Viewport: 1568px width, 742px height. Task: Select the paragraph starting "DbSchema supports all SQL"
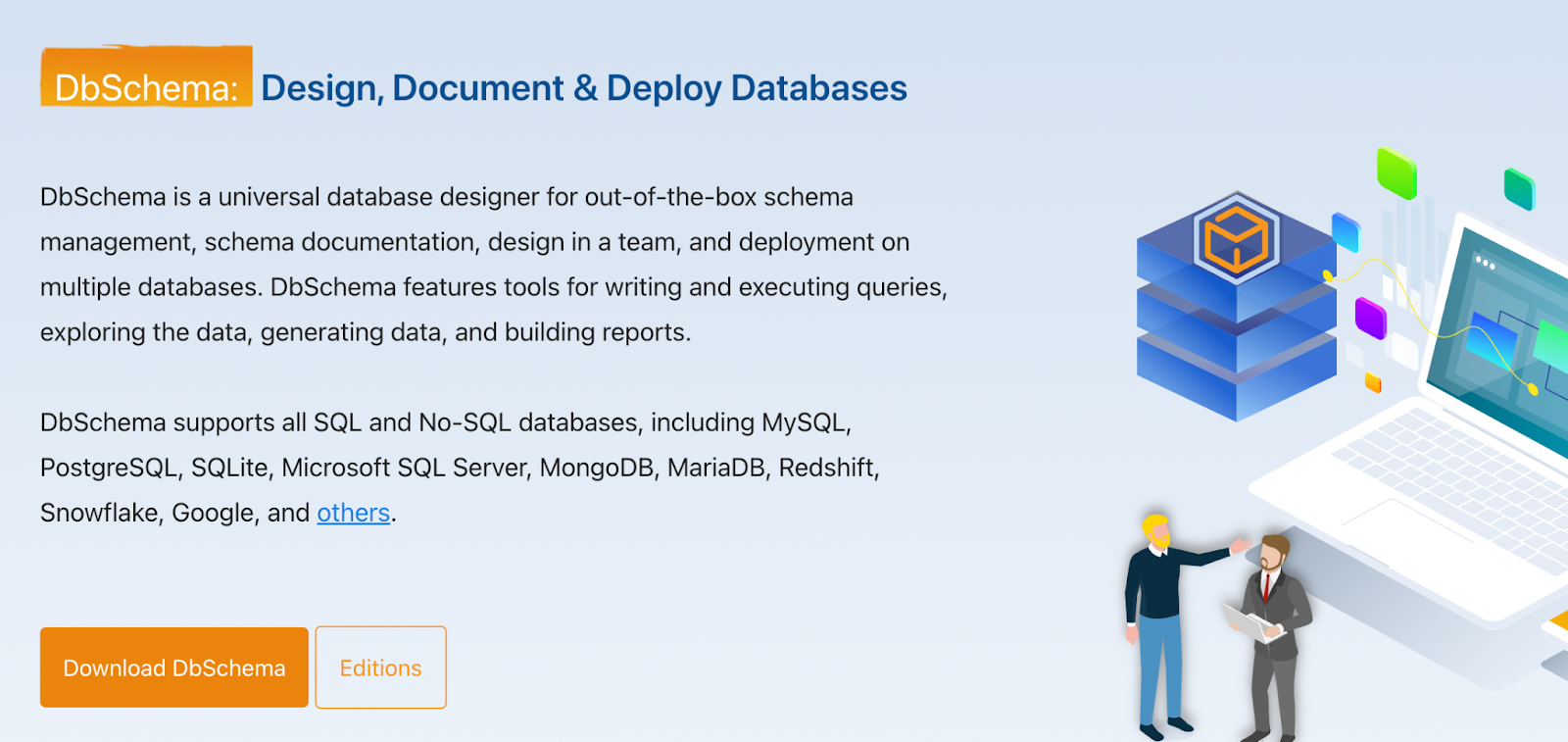point(461,468)
